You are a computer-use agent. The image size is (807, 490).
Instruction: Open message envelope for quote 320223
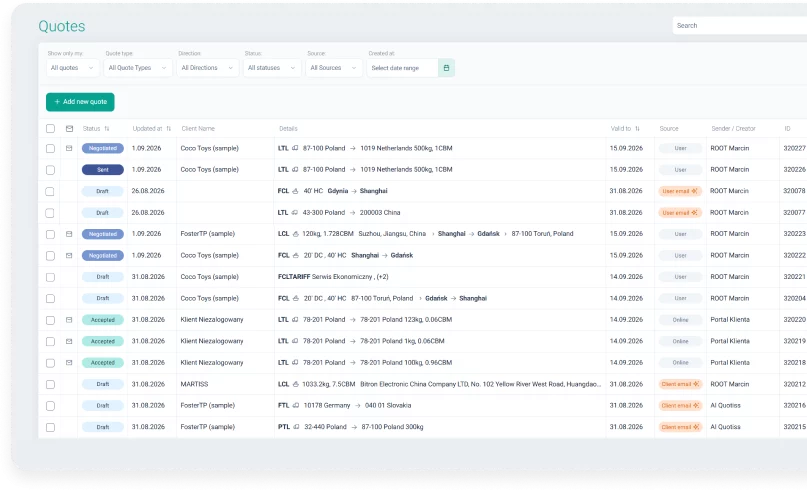pos(69,234)
